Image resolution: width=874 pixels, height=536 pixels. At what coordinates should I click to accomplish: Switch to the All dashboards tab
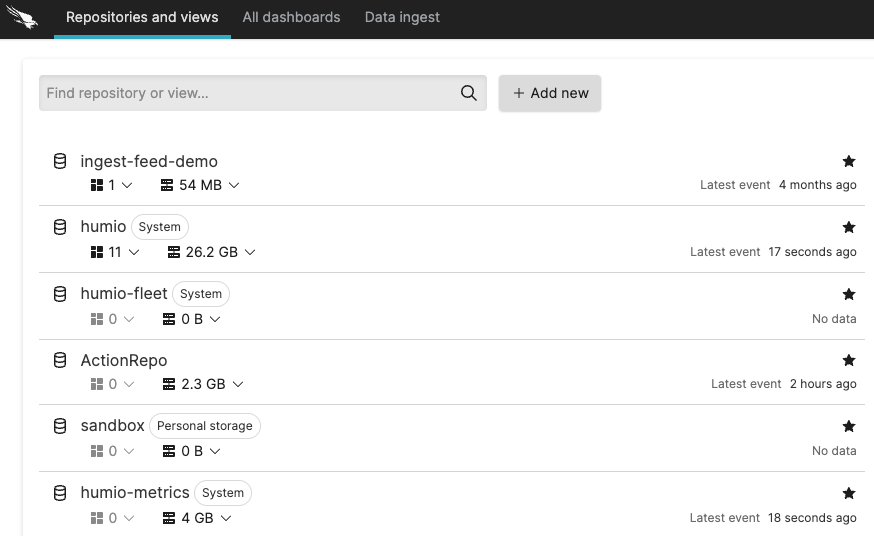tap(291, 17)
